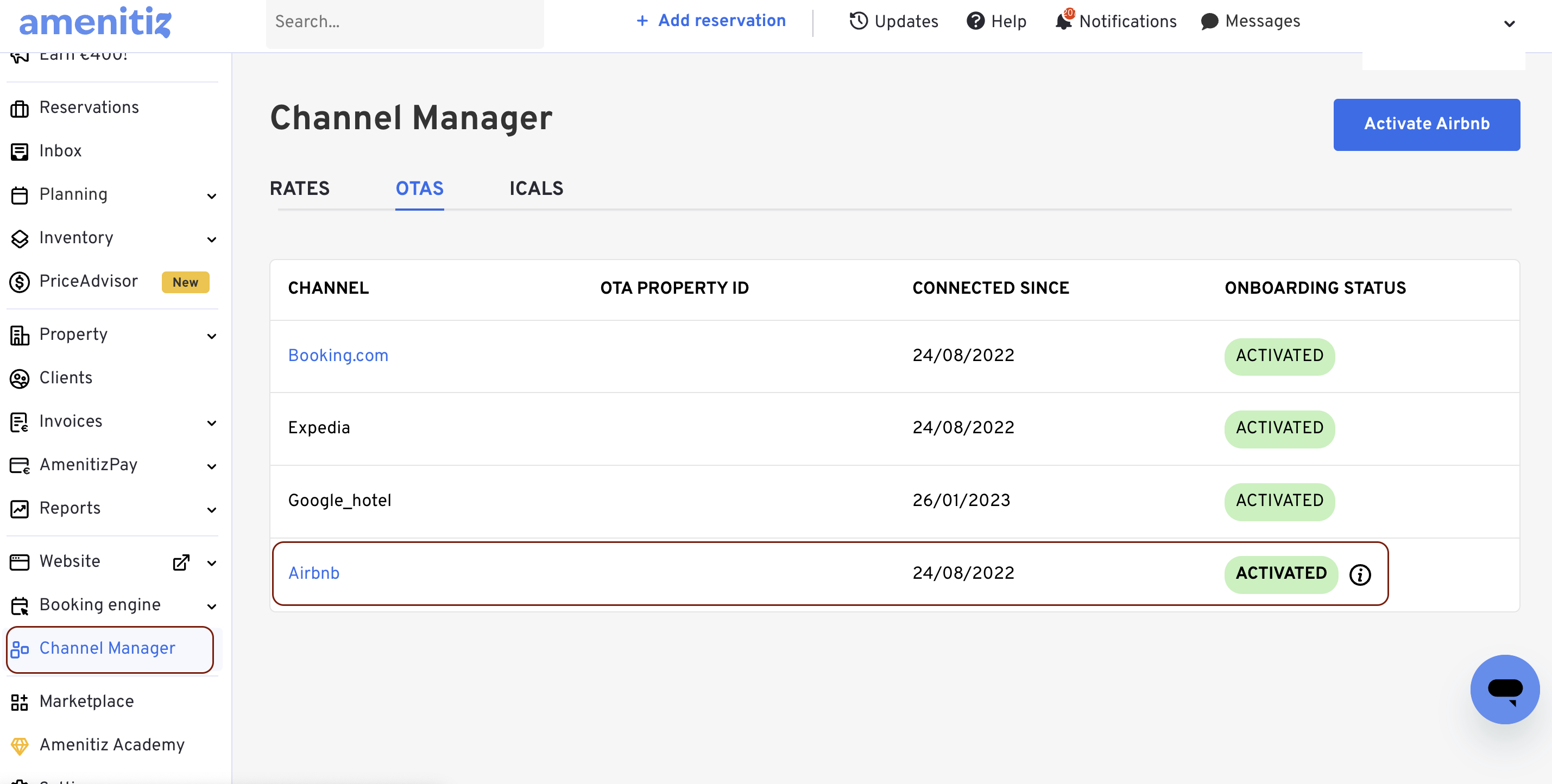1552x784 pixels.
Task: Expand the Booking engine menu chevron
Action: tap(211, 606)
